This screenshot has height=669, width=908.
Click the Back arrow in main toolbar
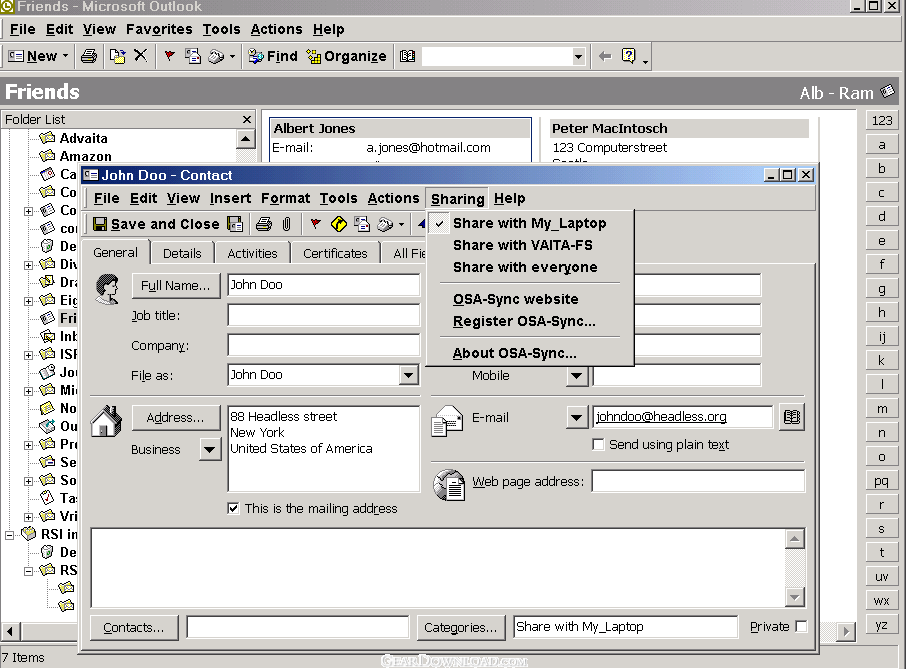tap(605, 56)
